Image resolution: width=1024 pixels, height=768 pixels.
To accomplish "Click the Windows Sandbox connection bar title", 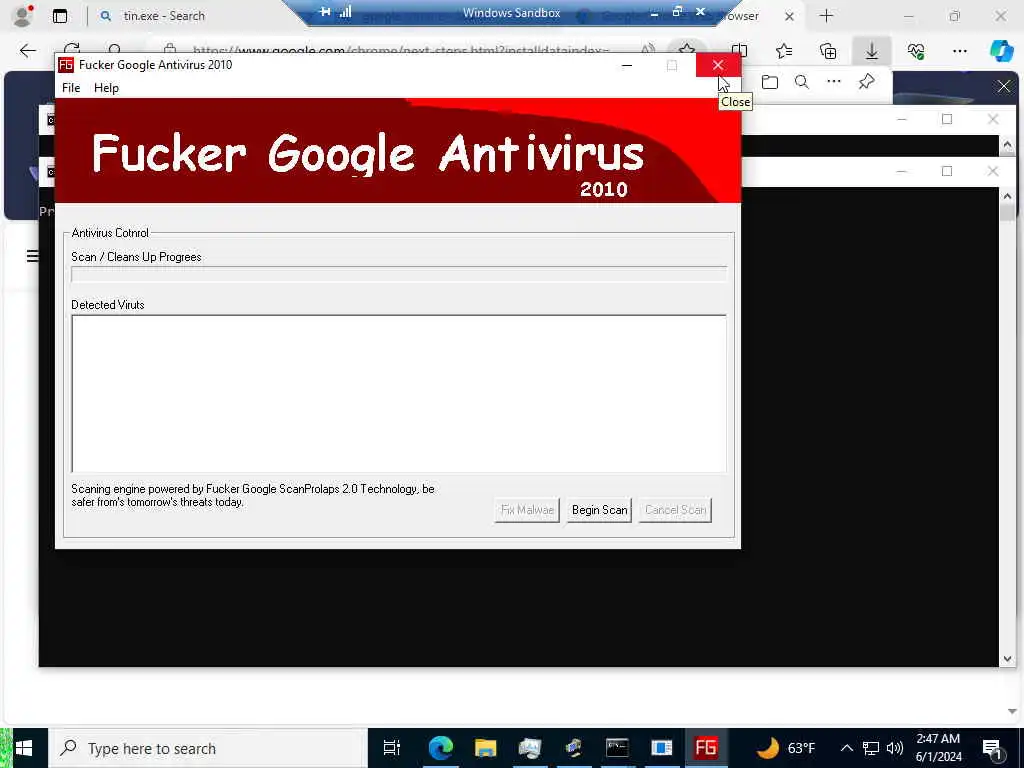I will tap(511, 12).
